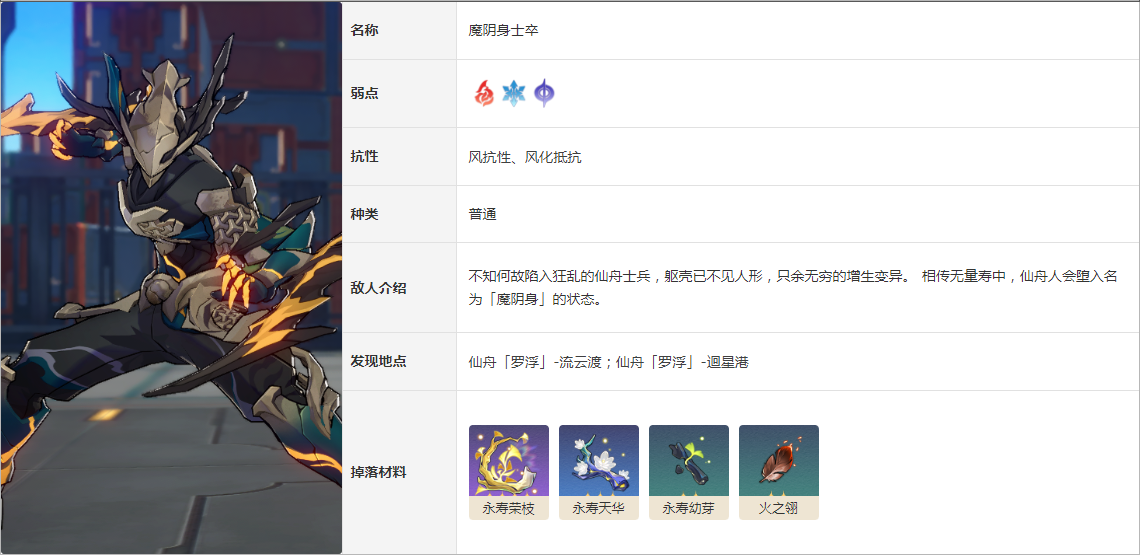Select the 抗性 row label

365,156
